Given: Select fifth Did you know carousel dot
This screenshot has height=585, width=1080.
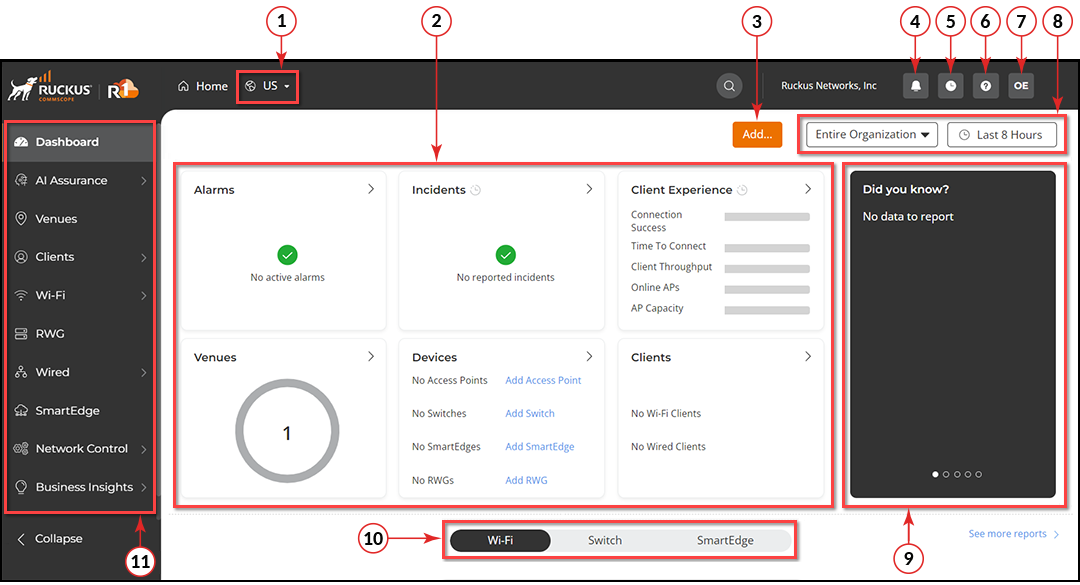Looking at the screenshot, I should (979, 474).
